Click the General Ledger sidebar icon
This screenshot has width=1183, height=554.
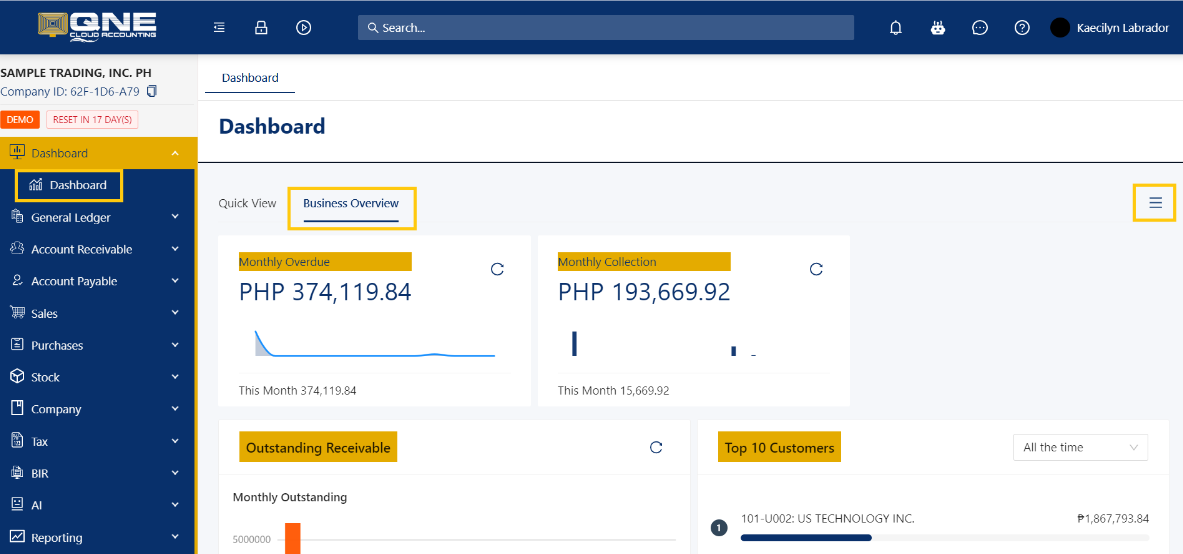coord(17,217)
